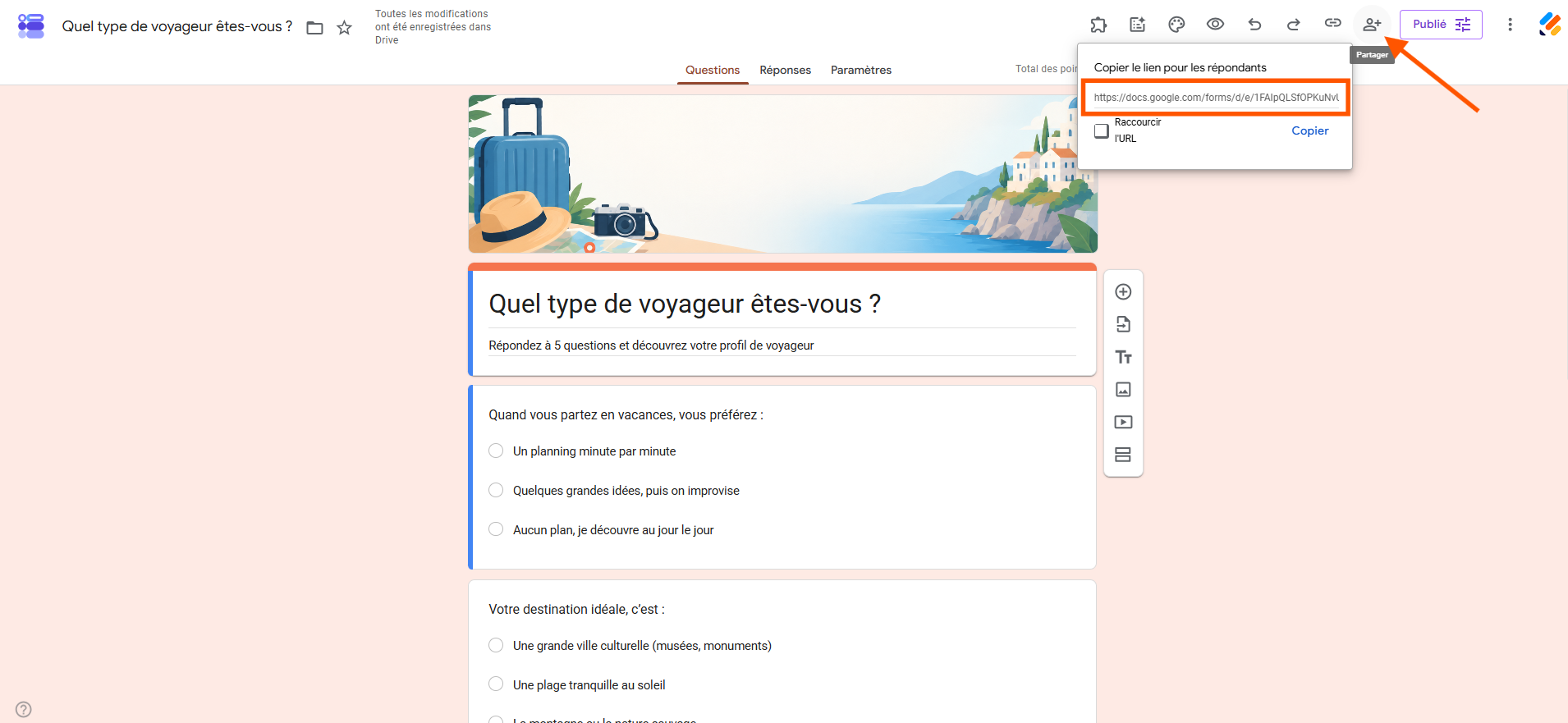
Task: Open the share collaborators icon
Action: click(1372, 25)
